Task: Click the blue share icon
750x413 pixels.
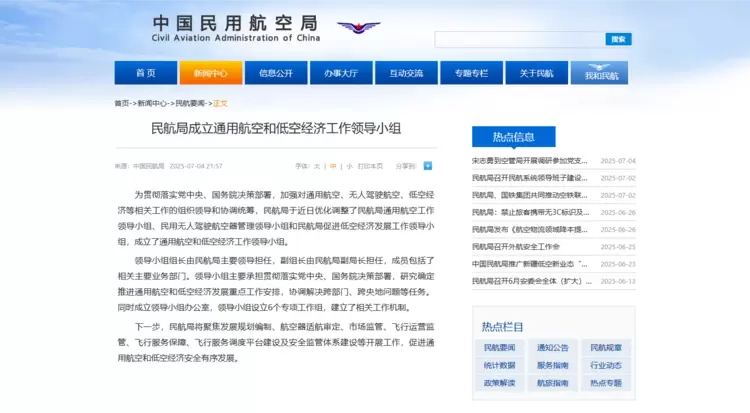Action: (428, 166)
